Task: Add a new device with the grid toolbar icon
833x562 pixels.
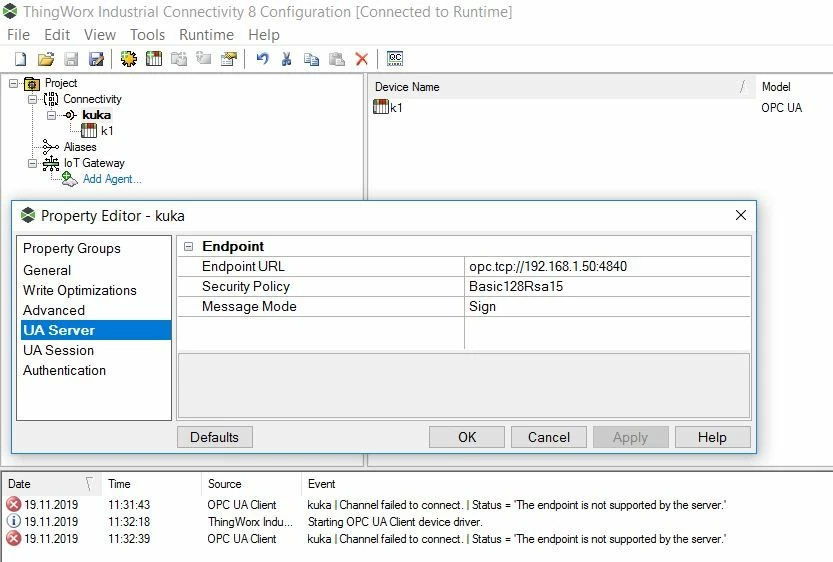Action: point(154,58)
